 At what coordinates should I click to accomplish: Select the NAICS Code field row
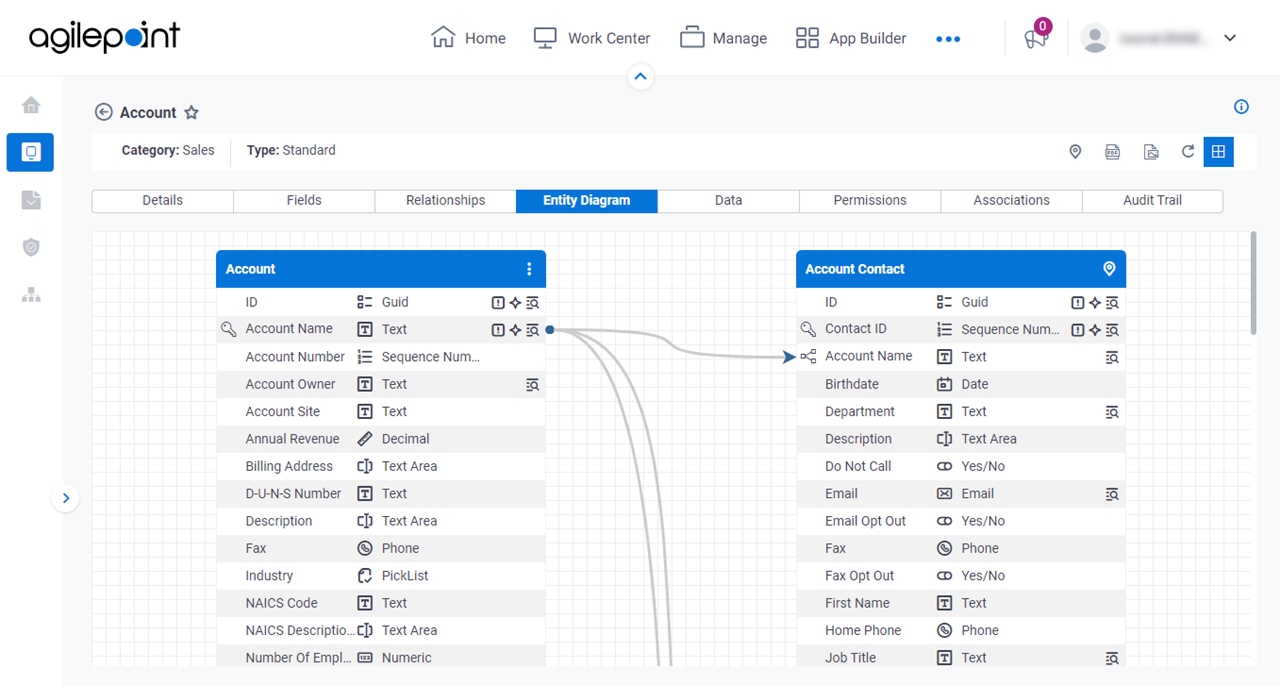tap(381, 603)
